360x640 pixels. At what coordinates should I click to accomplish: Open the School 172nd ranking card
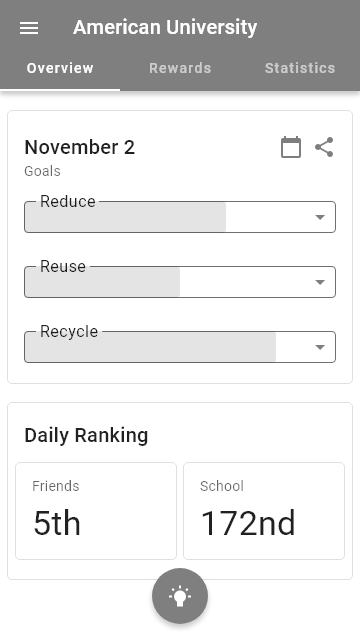click(x=264, y=511)
